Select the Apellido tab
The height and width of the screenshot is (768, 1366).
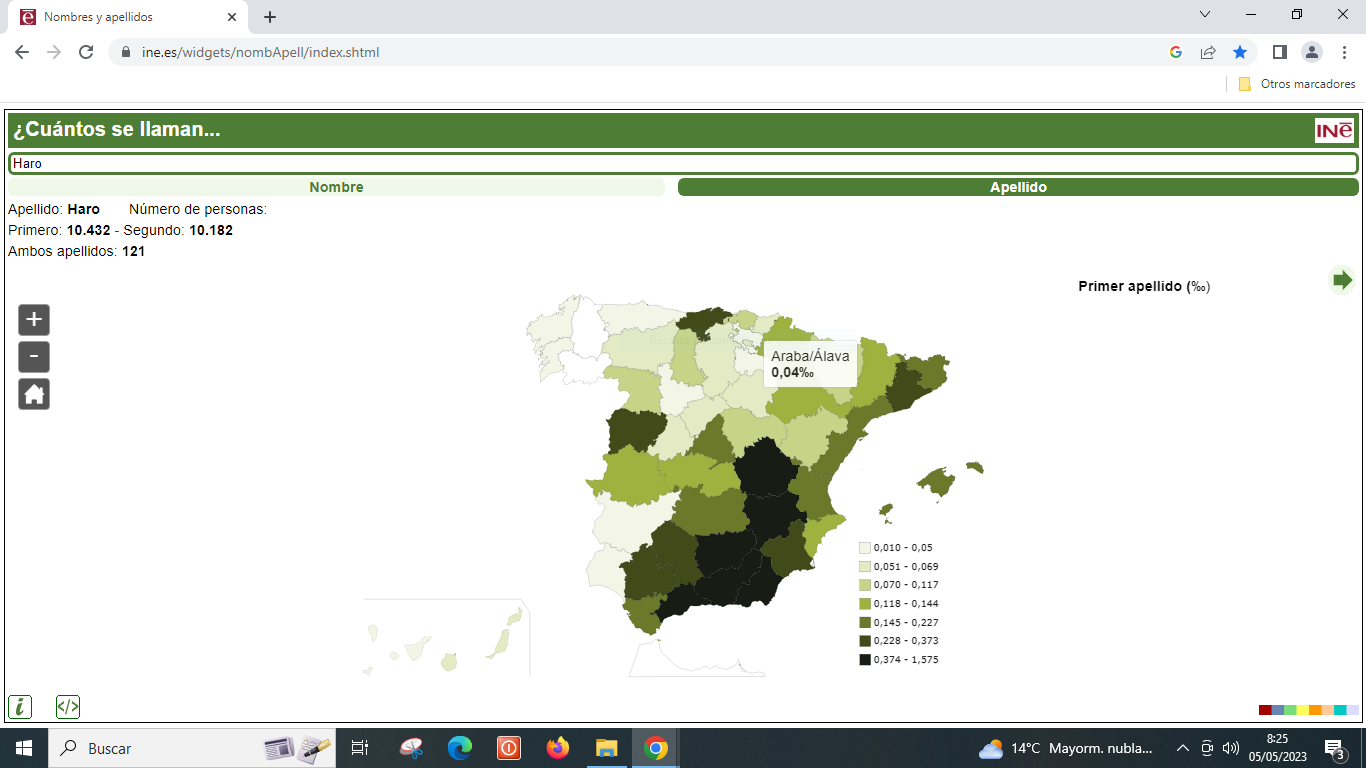1018,187
